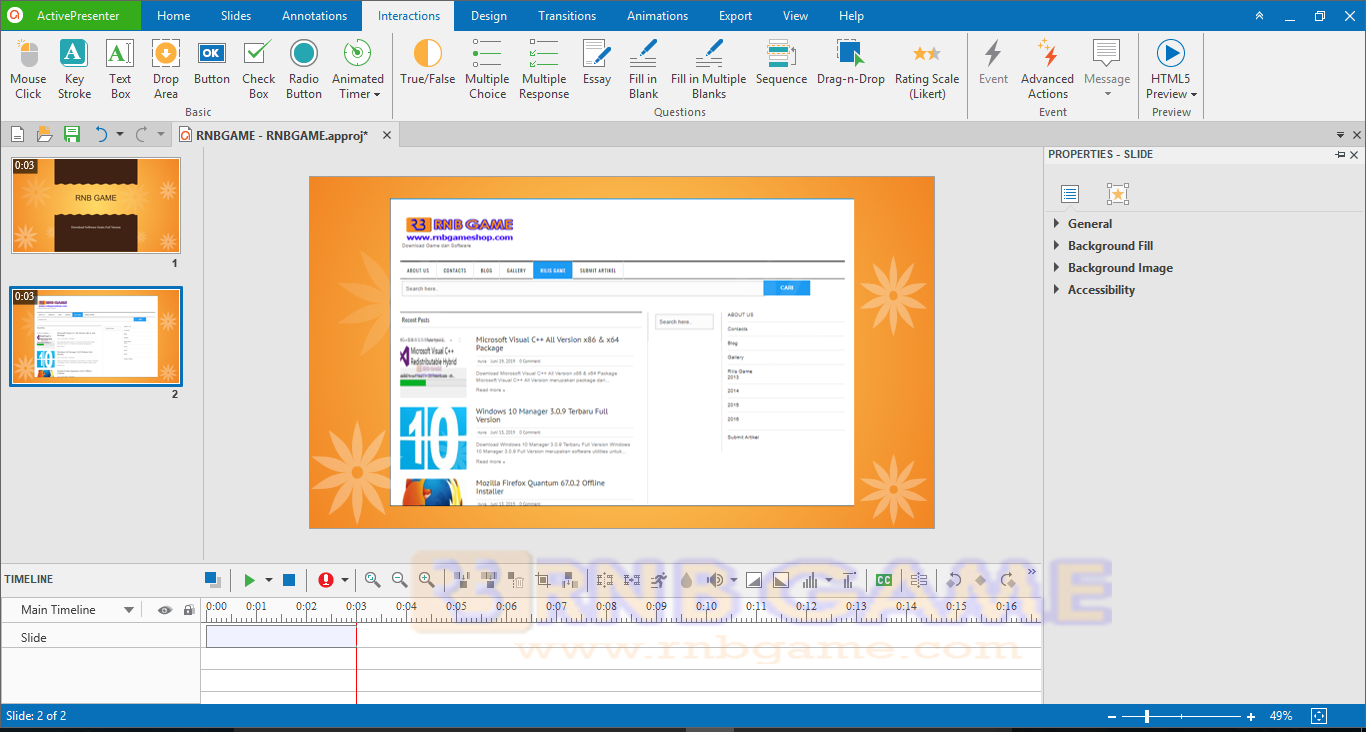Play the timeline preview
Image resolution: width=1366 pixels, height=732 pixels.
click(250, 580)
